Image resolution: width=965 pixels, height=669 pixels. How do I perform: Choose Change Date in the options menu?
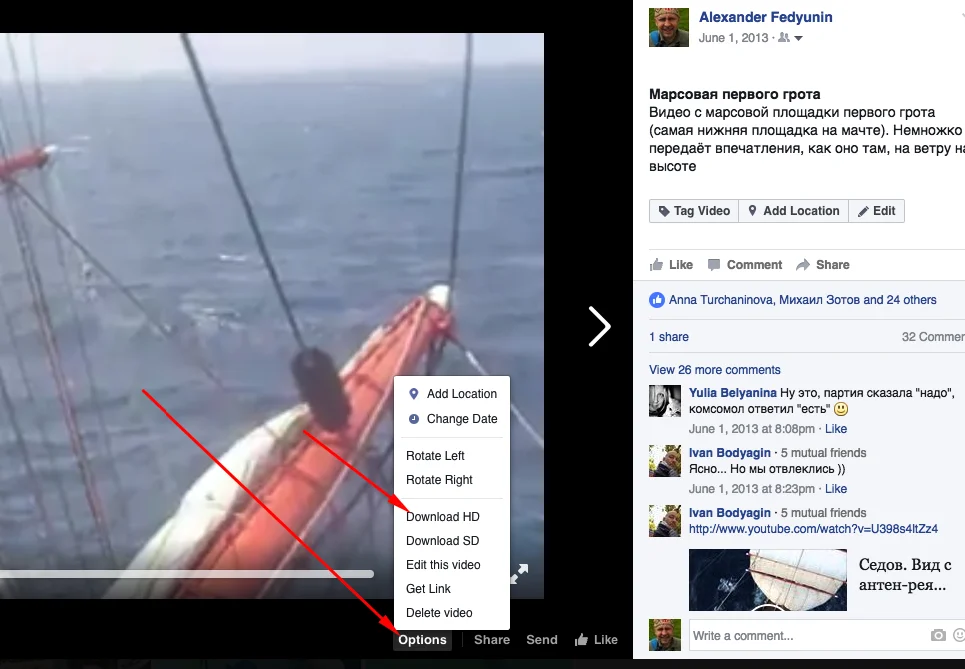click(461, 419)
